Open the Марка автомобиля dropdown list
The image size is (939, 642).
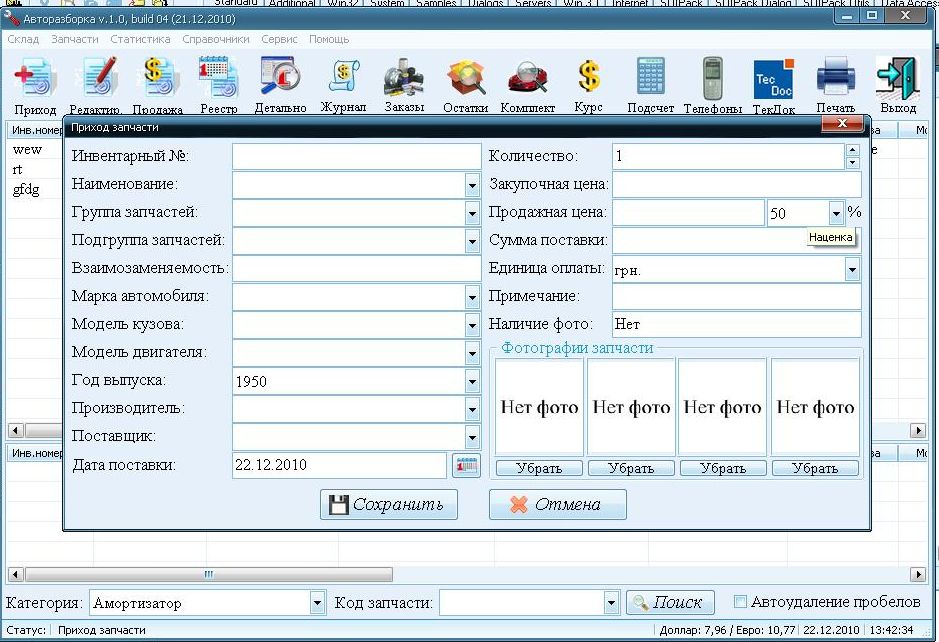(472, 297)
